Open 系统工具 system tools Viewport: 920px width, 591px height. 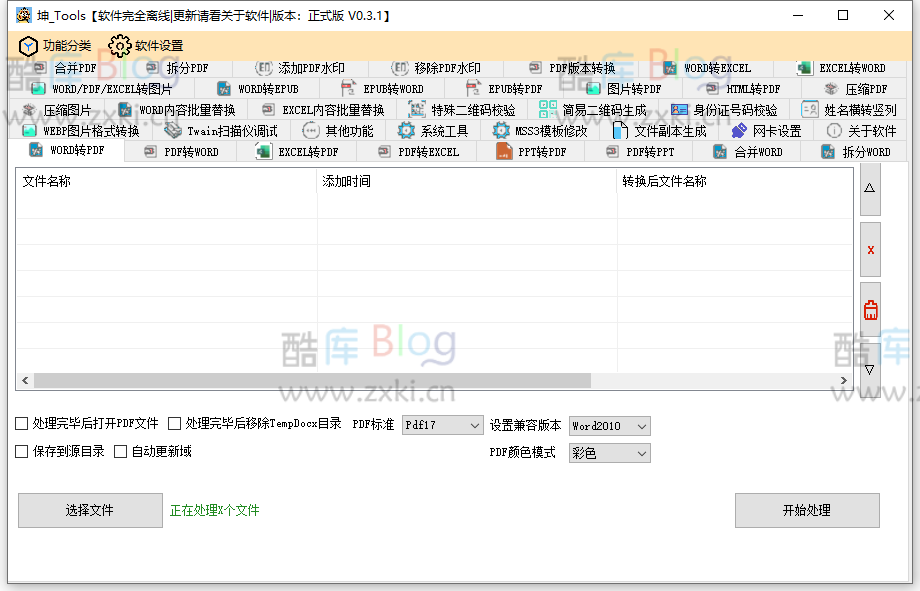(x=441, y=130)
